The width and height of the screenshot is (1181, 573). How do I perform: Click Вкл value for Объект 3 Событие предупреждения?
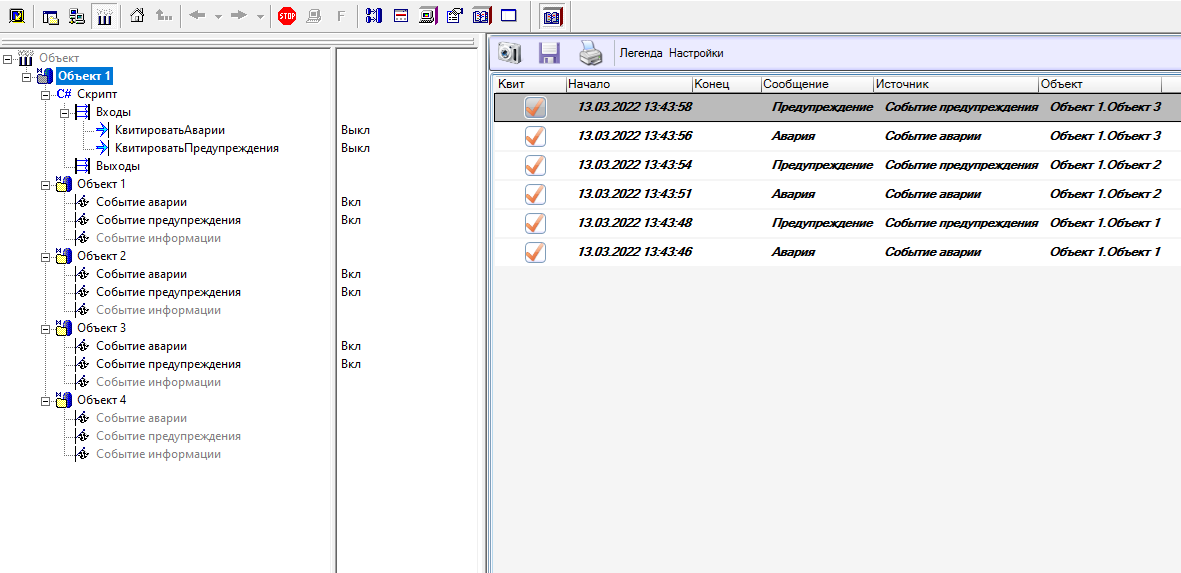(351, 364)
